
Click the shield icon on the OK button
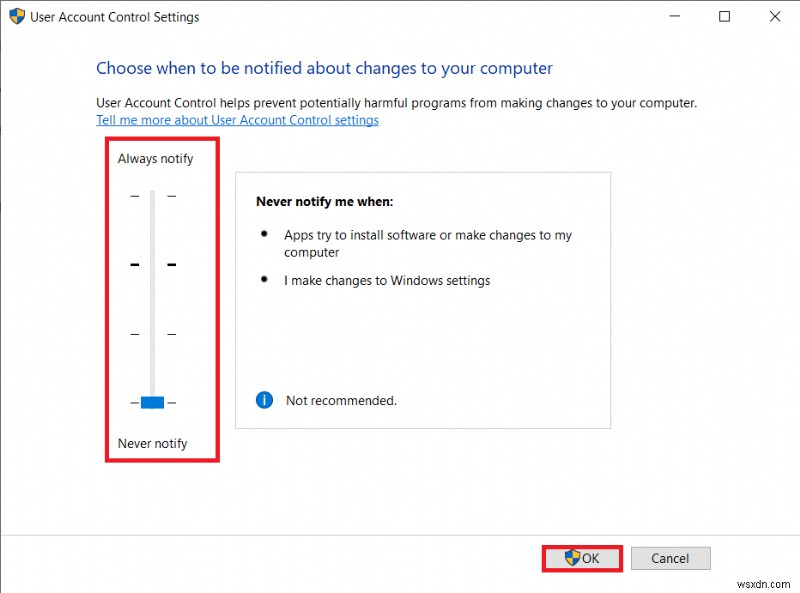tap(570, 558)
